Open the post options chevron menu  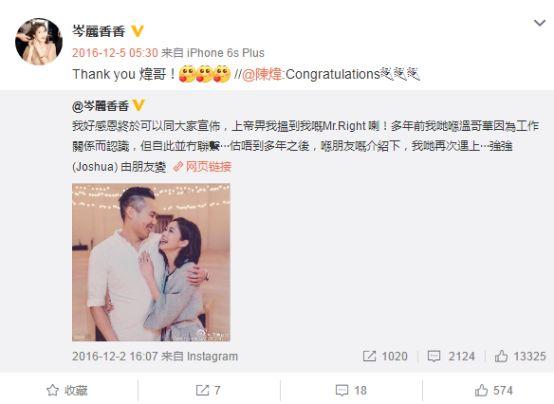[x=540, y=24]
